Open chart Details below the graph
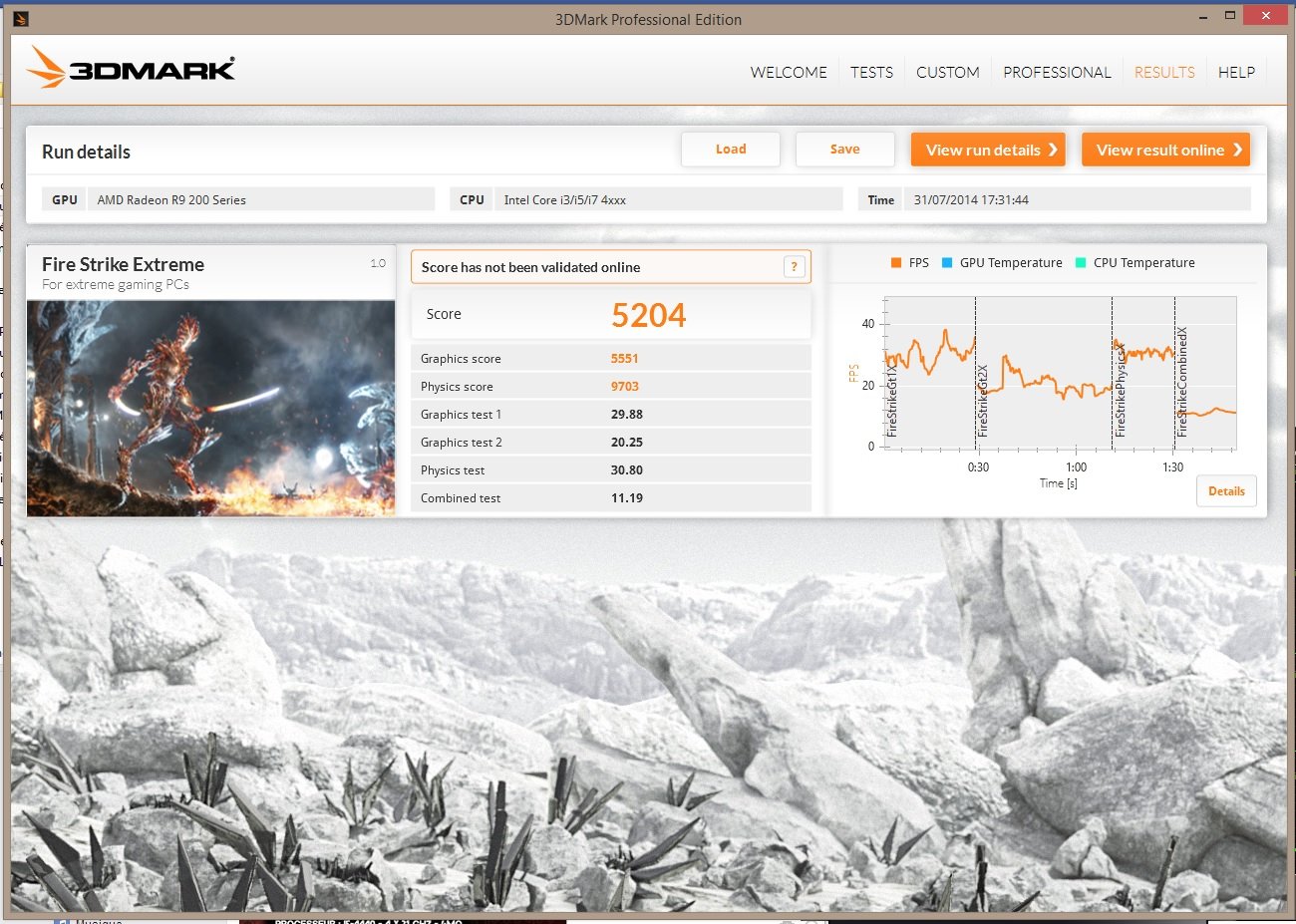Viewport: 1296px width, 924px height. coord(1226,491)
